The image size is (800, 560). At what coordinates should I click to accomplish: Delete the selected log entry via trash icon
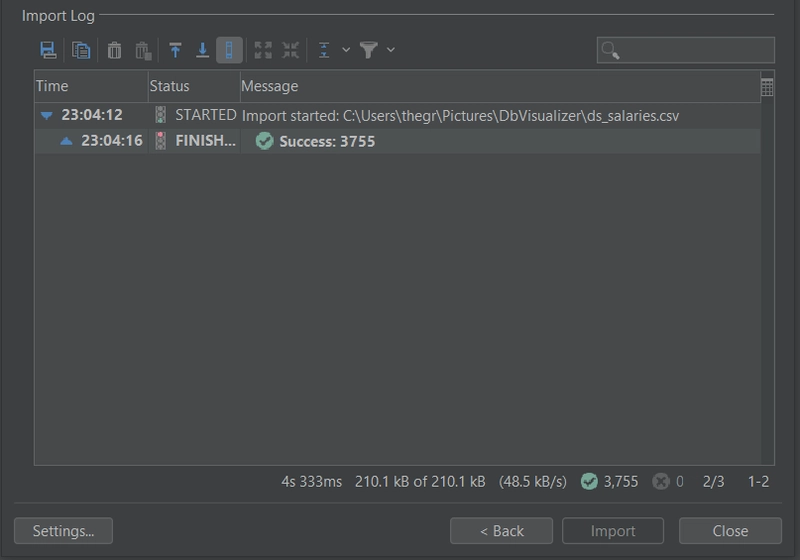114,50
